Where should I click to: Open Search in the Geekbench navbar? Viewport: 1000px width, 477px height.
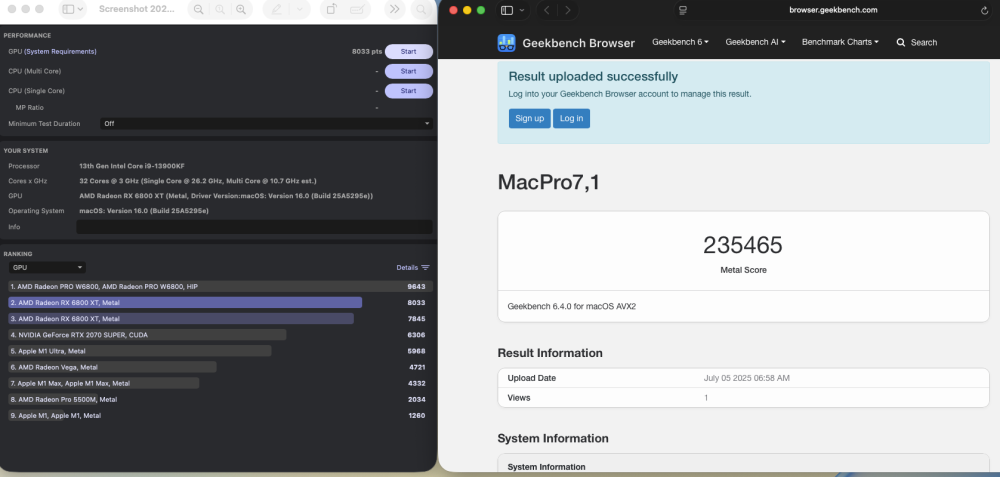(x=916, y=43)
